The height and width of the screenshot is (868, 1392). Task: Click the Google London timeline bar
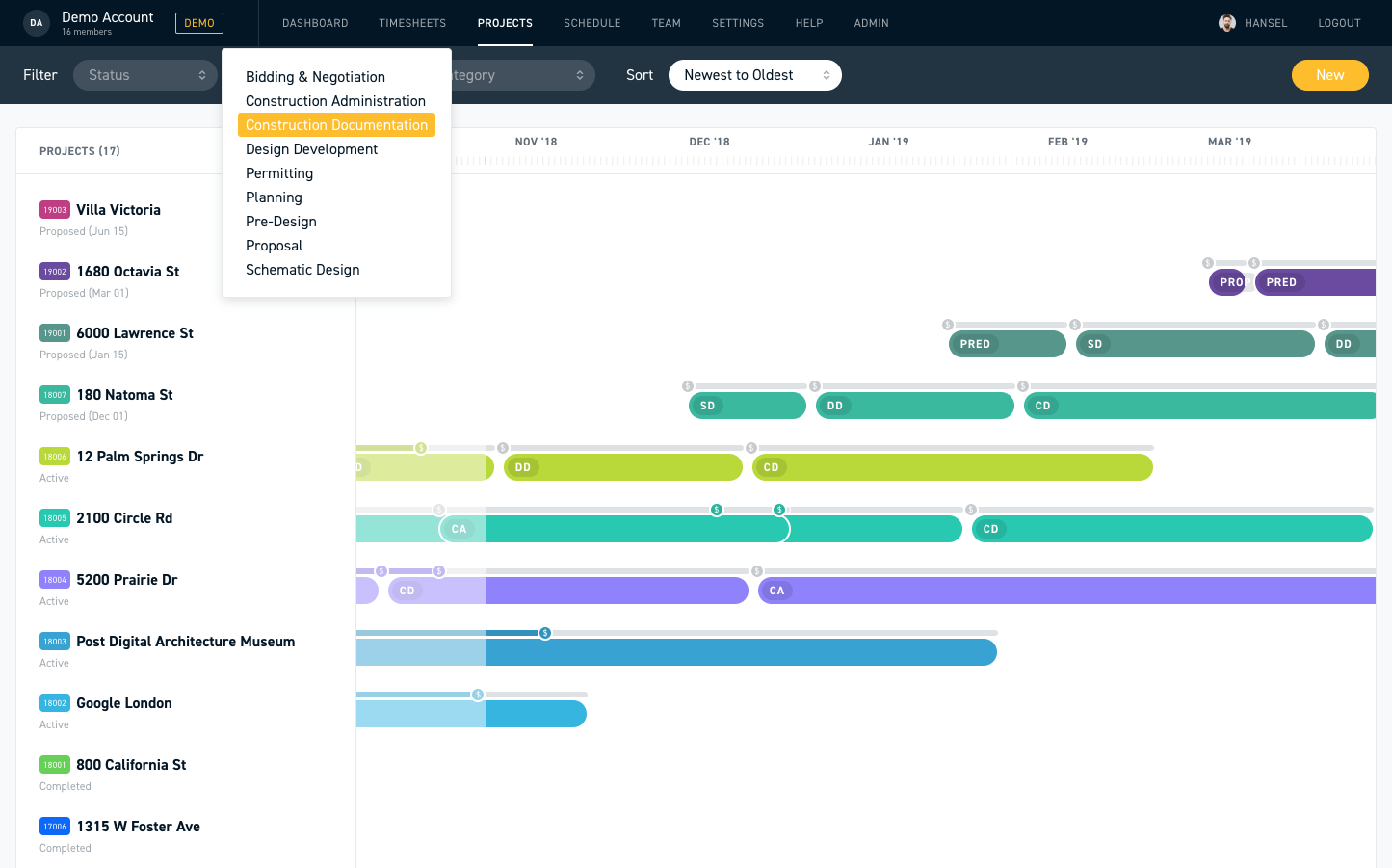pyautogui.click(x=471, y=714)
